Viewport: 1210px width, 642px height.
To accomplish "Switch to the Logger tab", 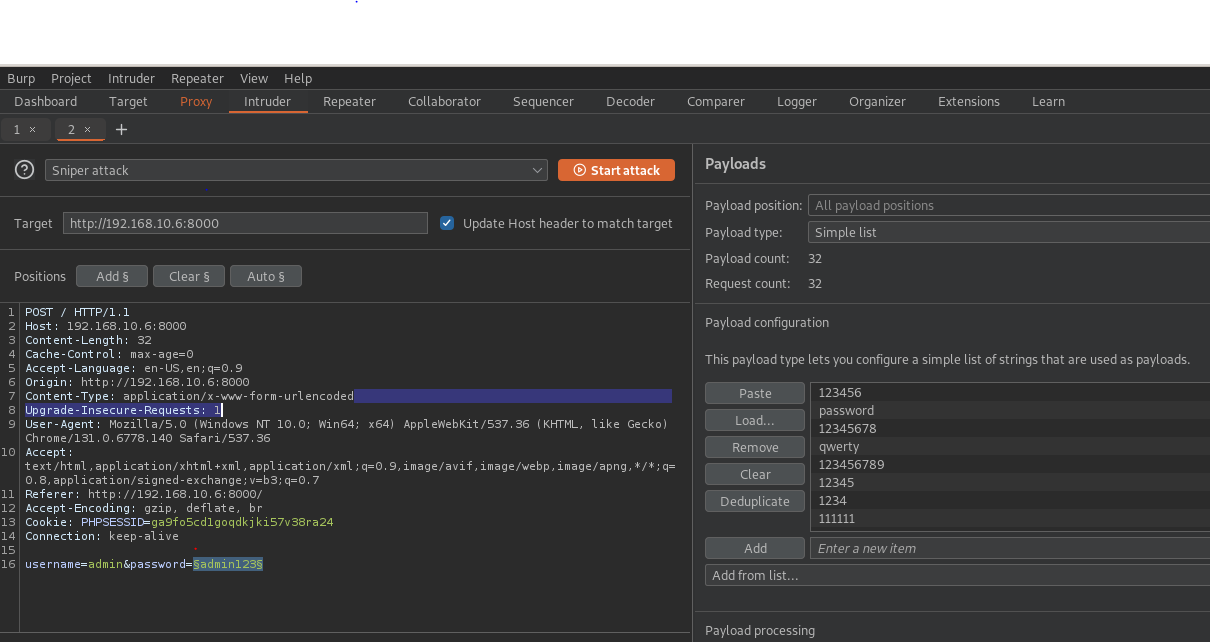I will [x=797, y=101].
